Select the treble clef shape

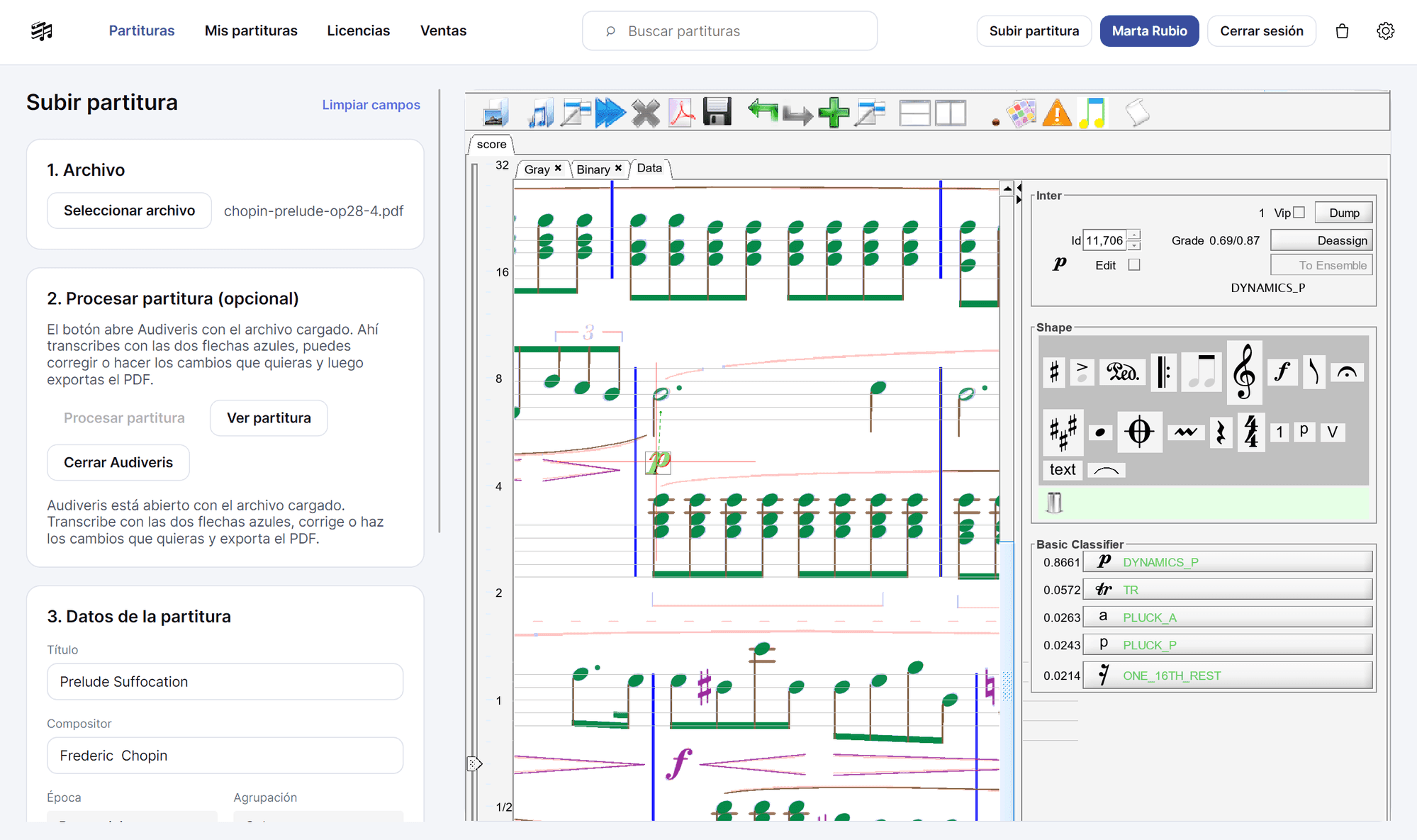1245,372
